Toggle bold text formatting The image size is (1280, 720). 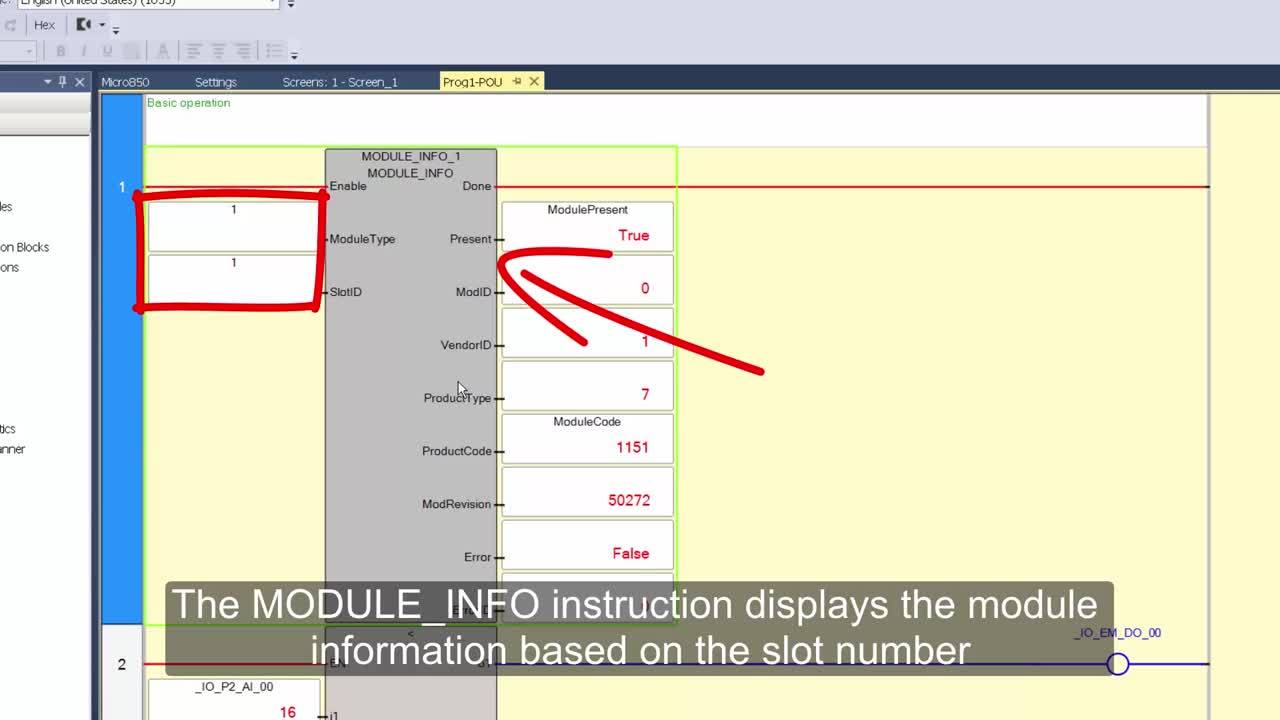[x=61, y=51]
